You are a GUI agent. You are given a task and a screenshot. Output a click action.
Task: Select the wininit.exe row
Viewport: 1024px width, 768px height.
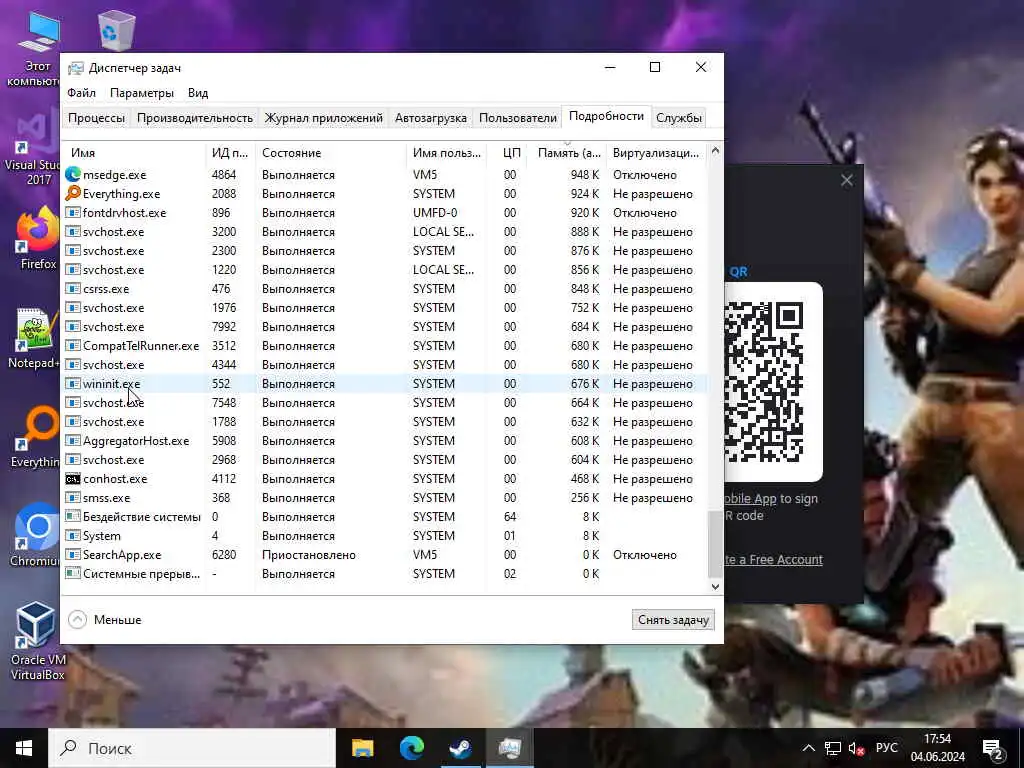pos(385,384)
